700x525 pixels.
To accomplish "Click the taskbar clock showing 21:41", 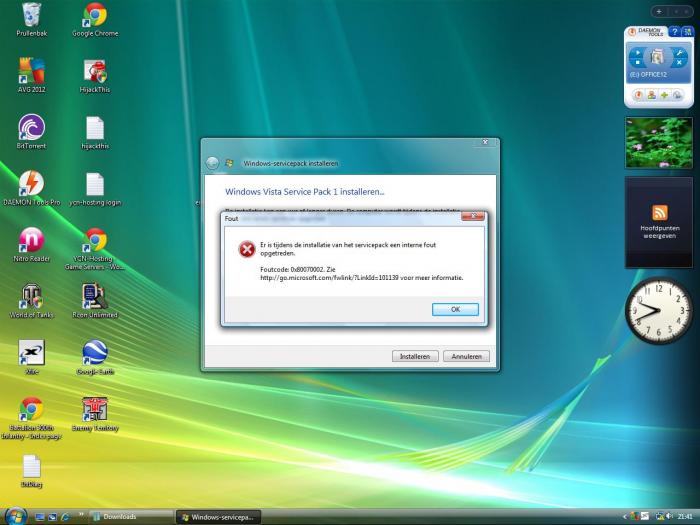I will click(x=685, y=517).
